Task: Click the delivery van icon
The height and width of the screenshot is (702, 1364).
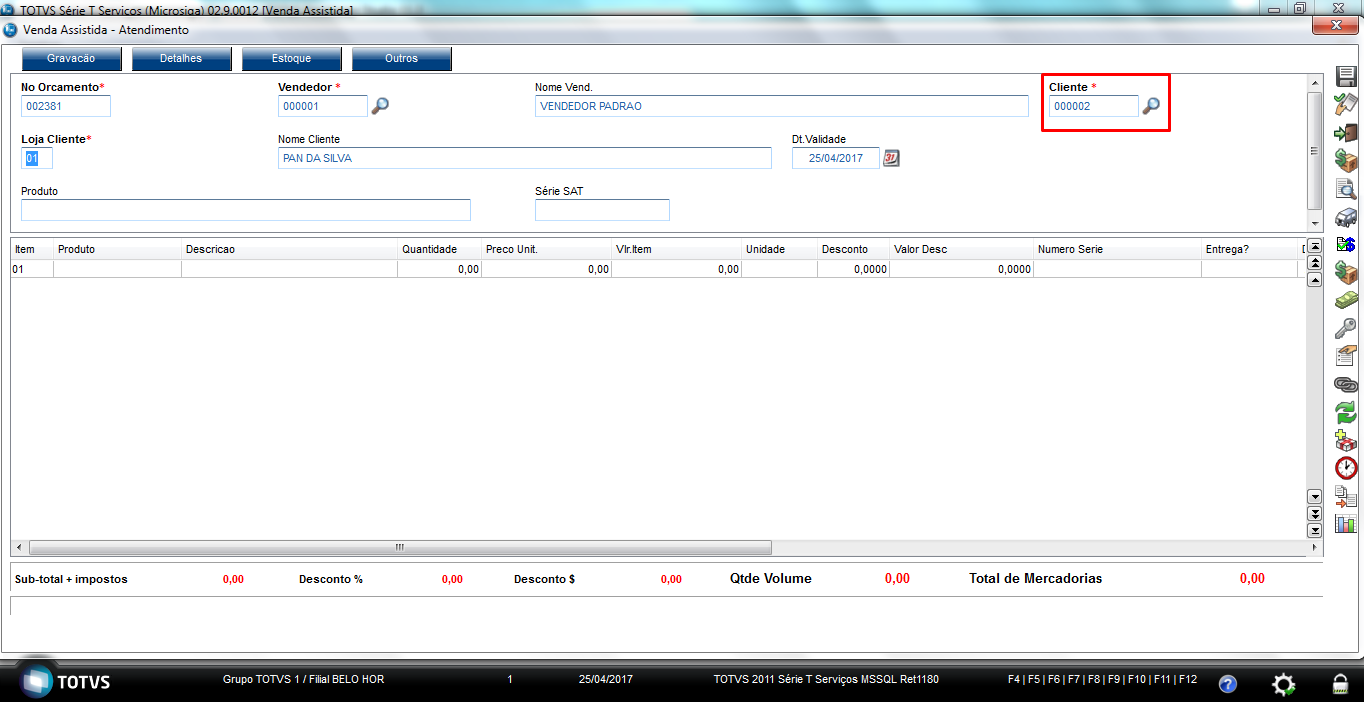Action: (1346, 217)
